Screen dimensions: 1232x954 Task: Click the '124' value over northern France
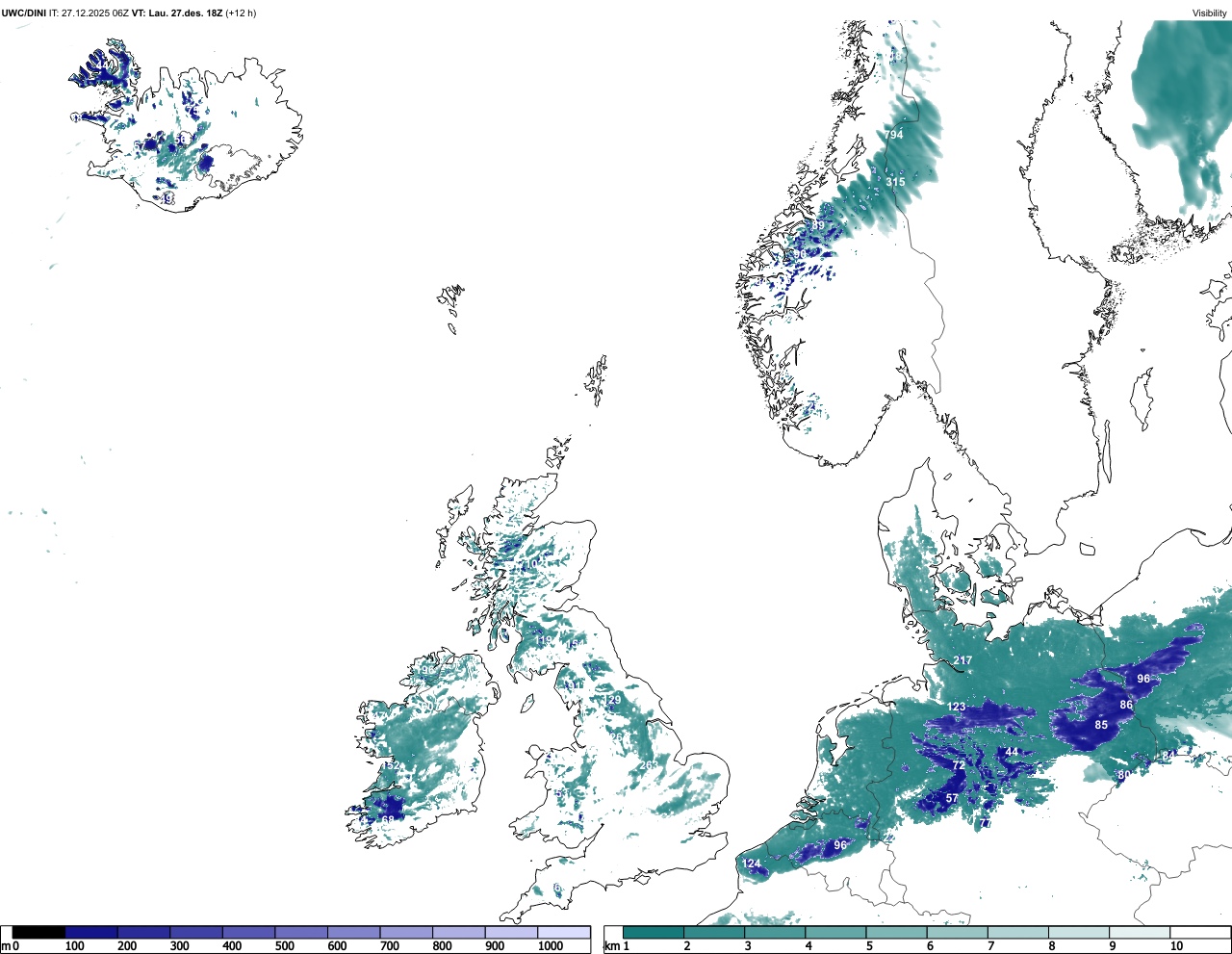pyautogui.click(x=752, y=864)
